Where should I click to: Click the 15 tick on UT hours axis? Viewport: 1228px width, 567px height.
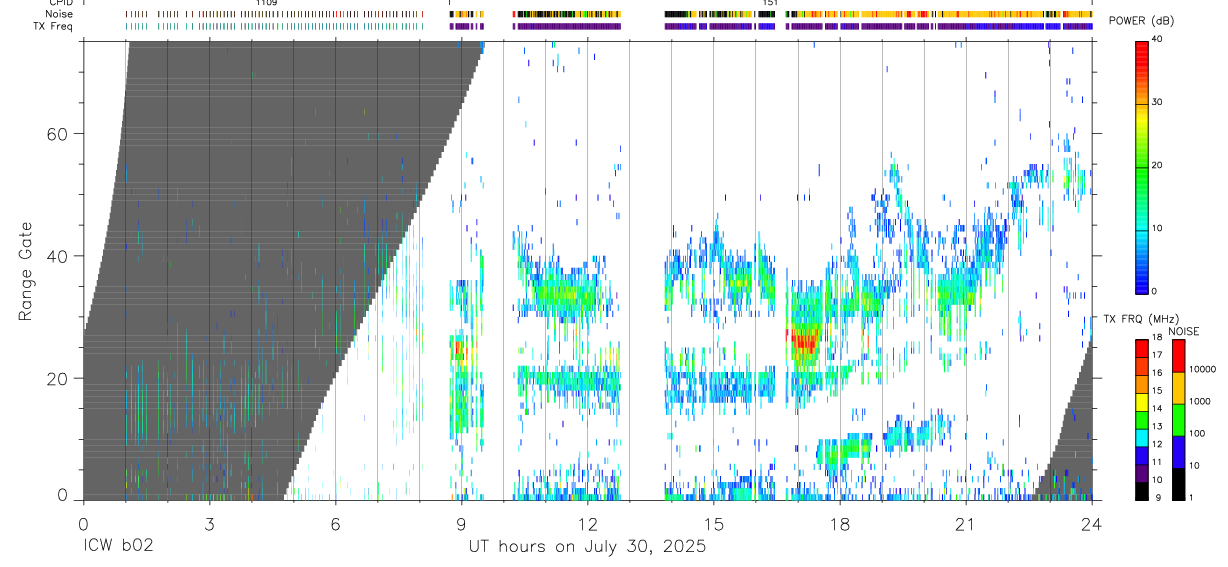coord(713,524)
